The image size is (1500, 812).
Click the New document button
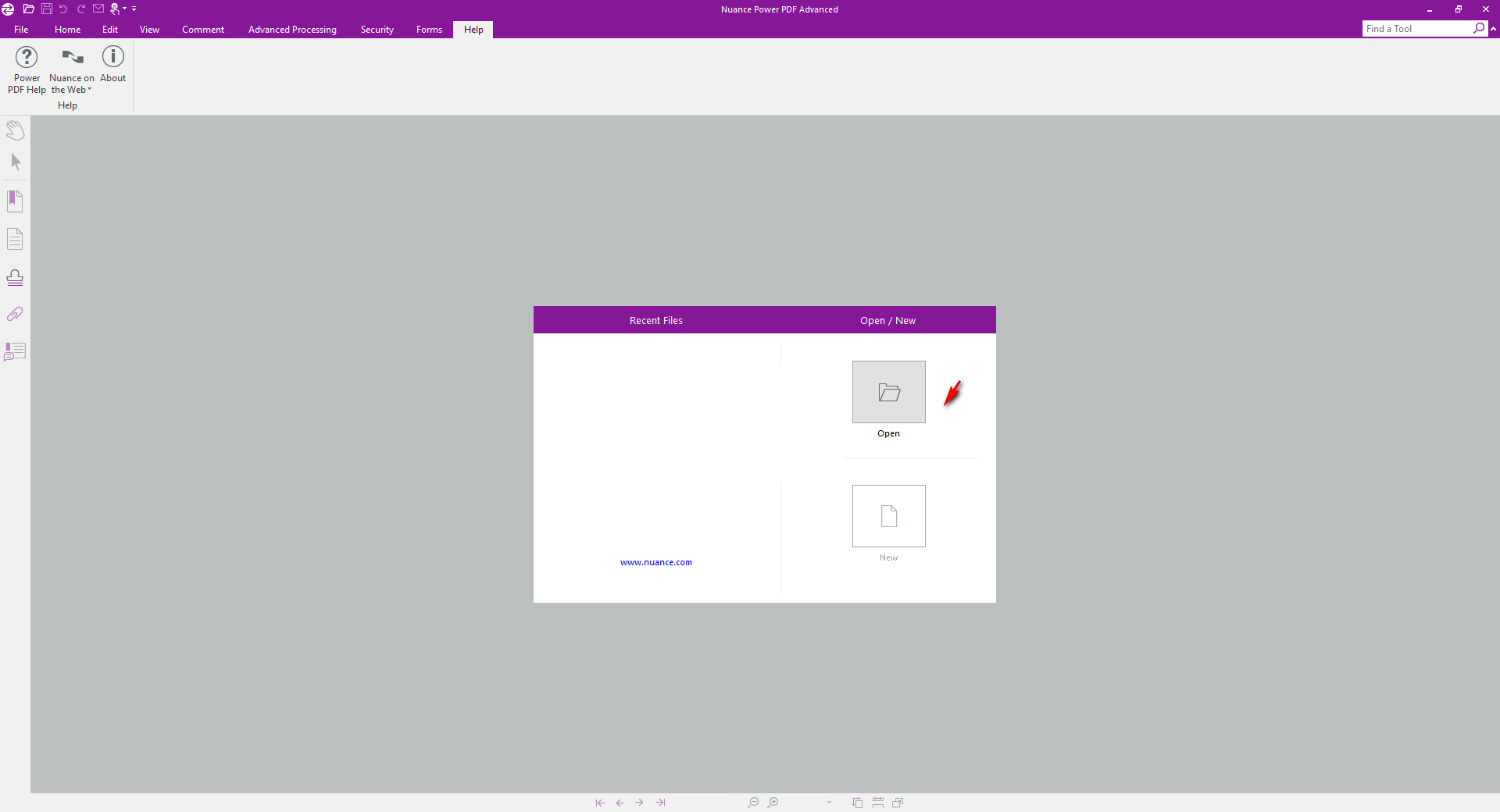point(889,516)
